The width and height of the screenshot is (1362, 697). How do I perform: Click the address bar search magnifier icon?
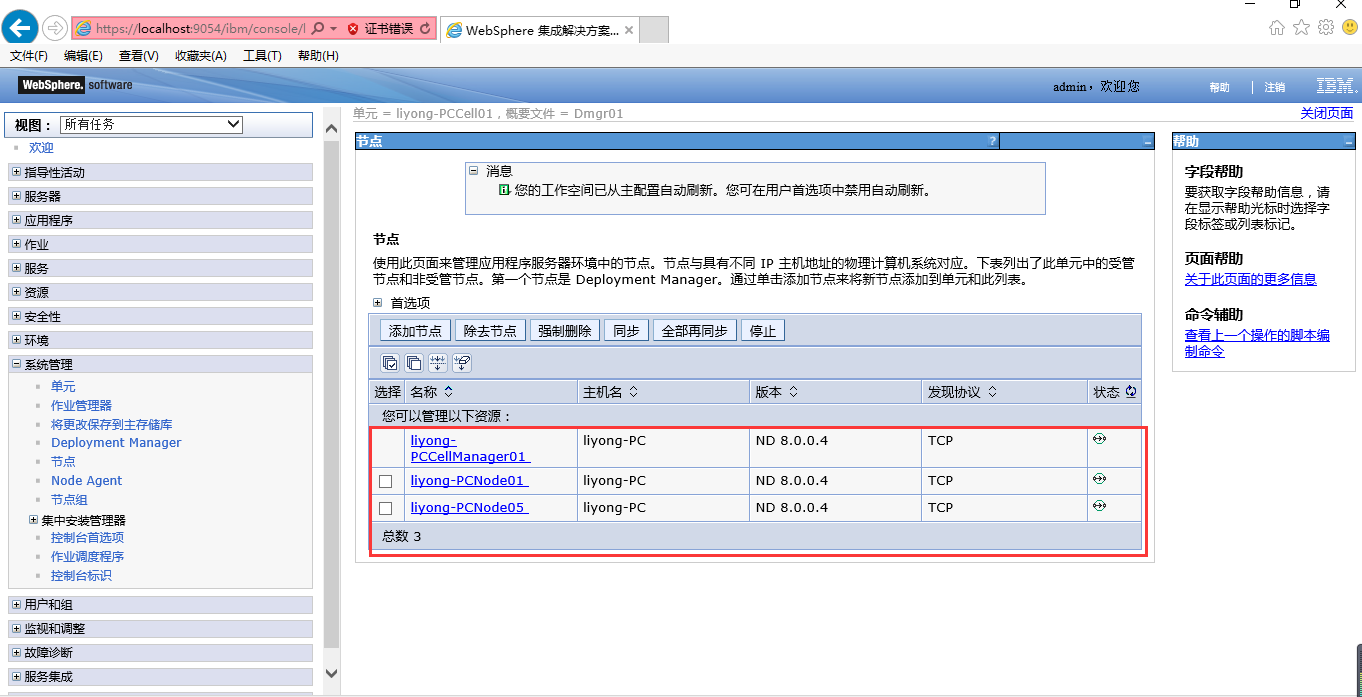click(318, 29)
